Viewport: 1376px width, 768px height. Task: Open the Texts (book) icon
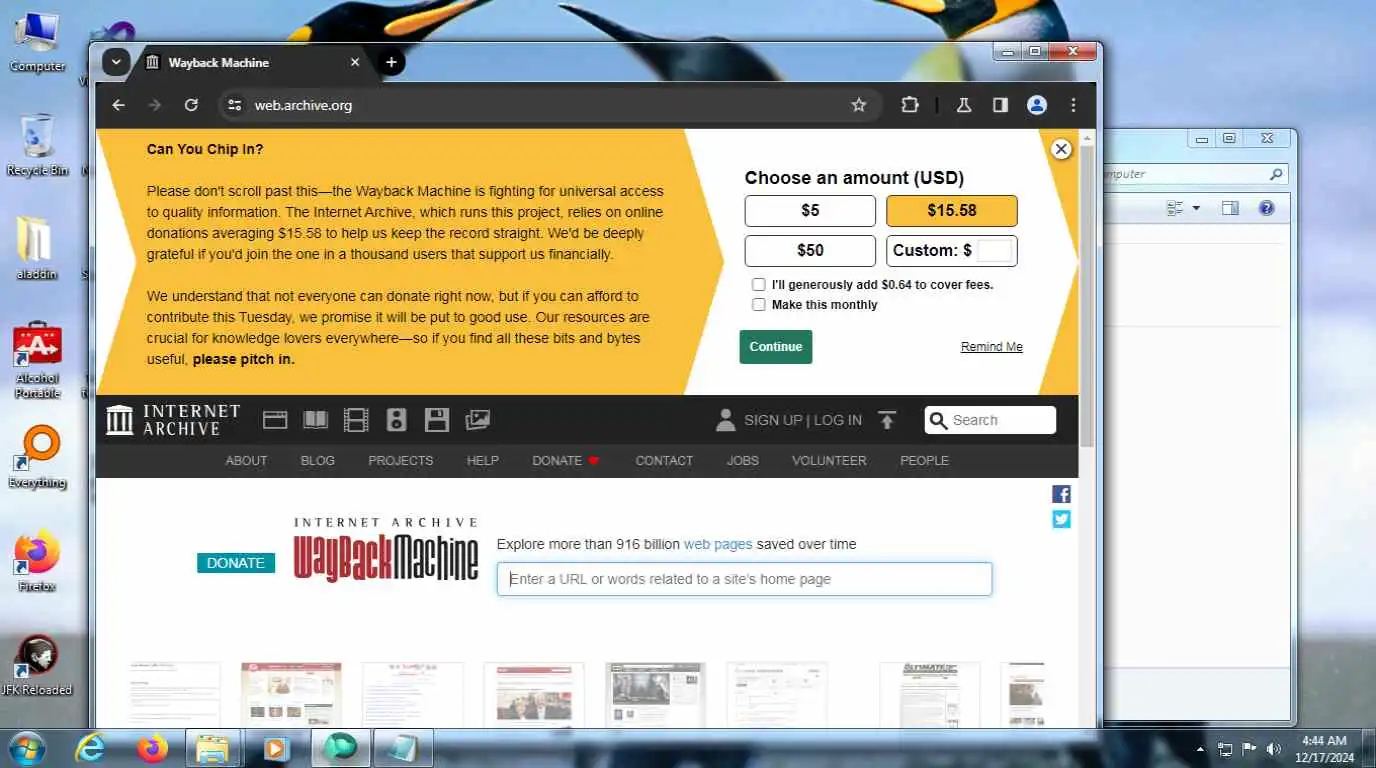316,420
